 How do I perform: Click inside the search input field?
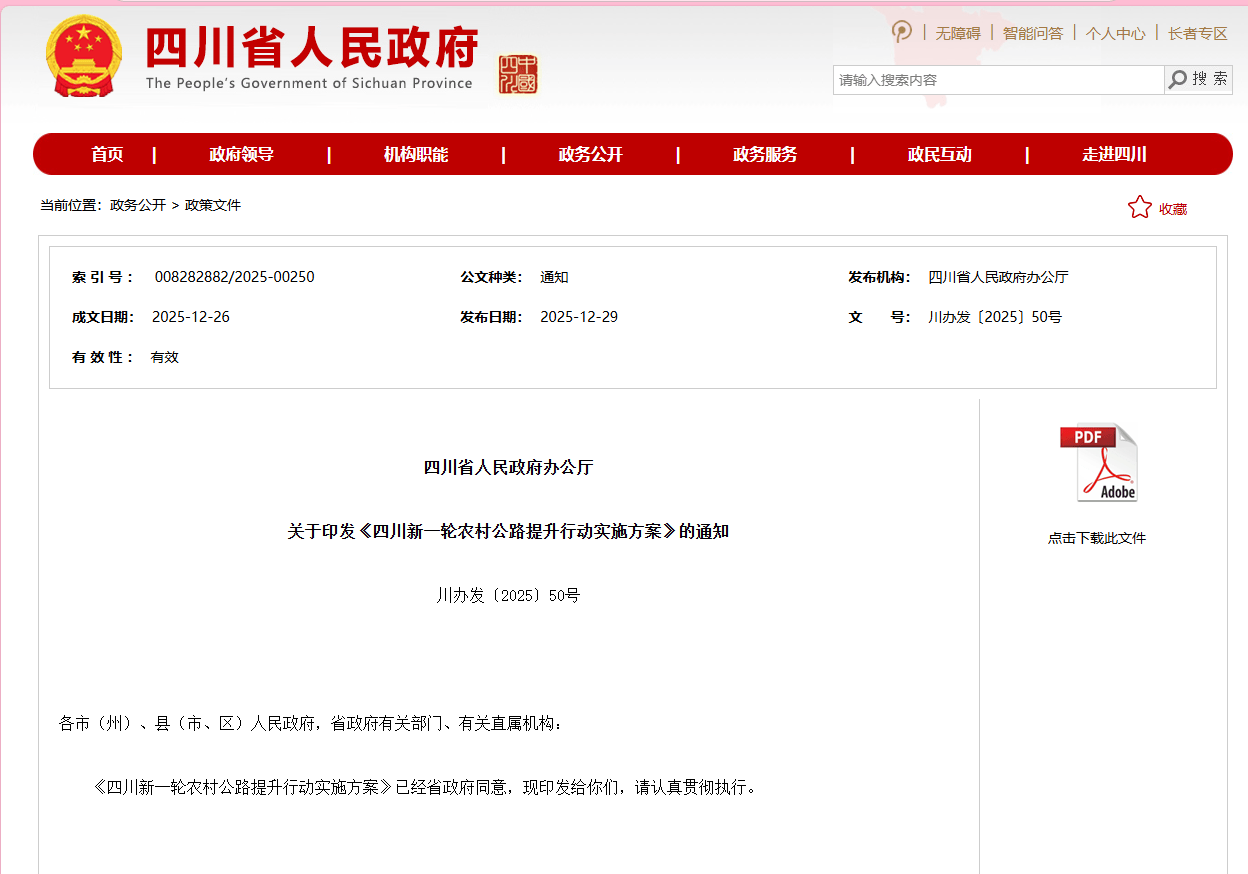click(997, 80)
